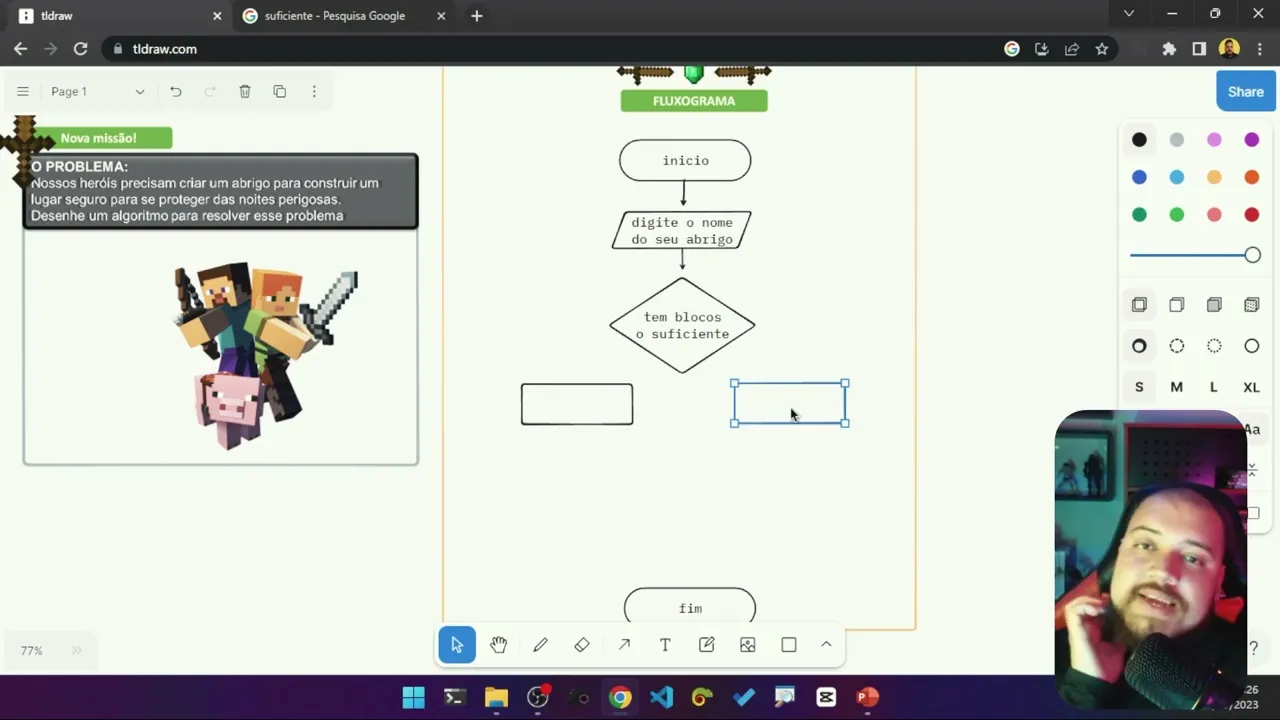Select the hand pan tool
Image resolution: width=1280 pixels, height=720 pixels.
(498, 645)
